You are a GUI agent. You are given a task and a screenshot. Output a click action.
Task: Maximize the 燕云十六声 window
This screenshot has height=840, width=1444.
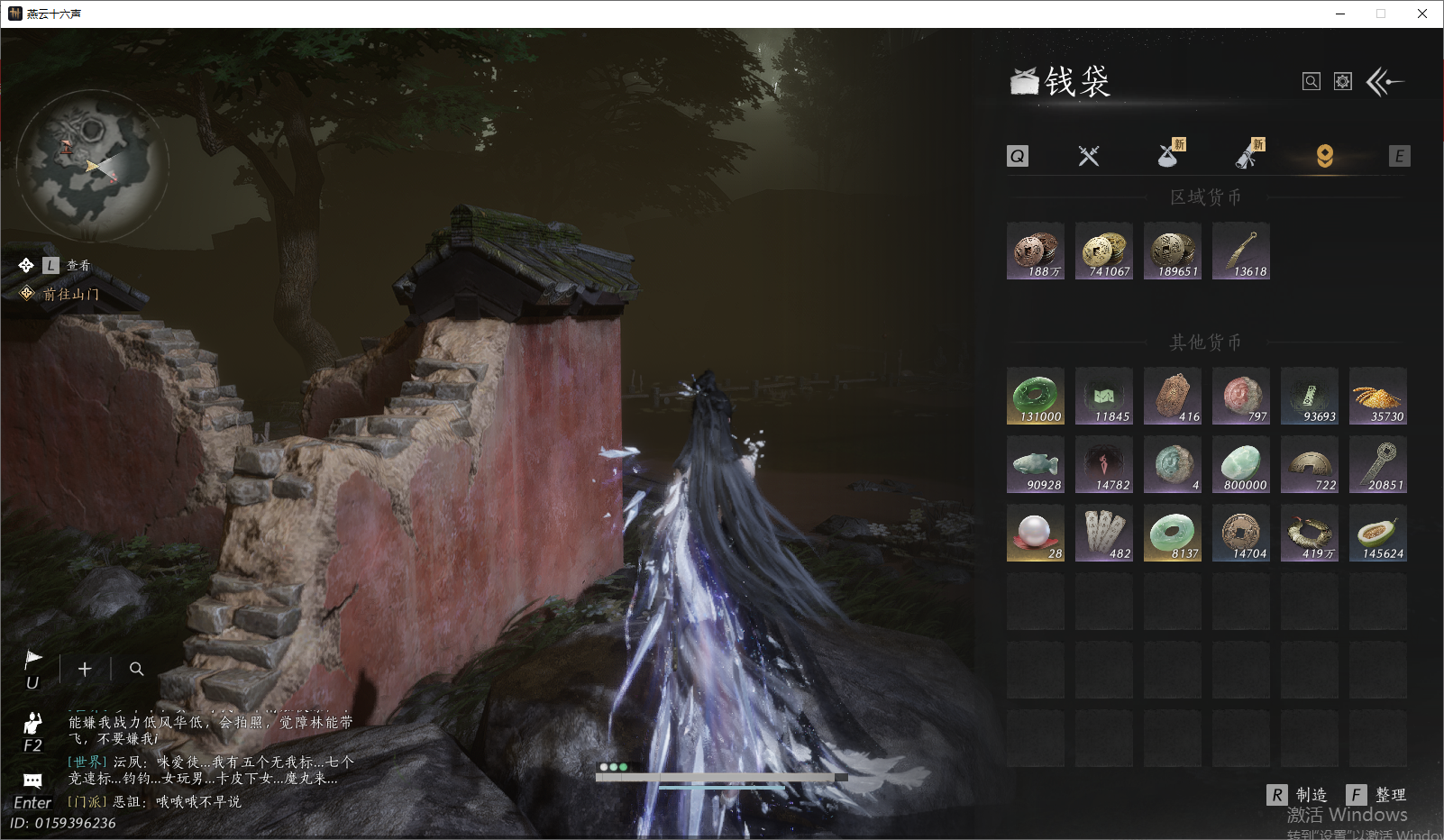coord(1381,14)
